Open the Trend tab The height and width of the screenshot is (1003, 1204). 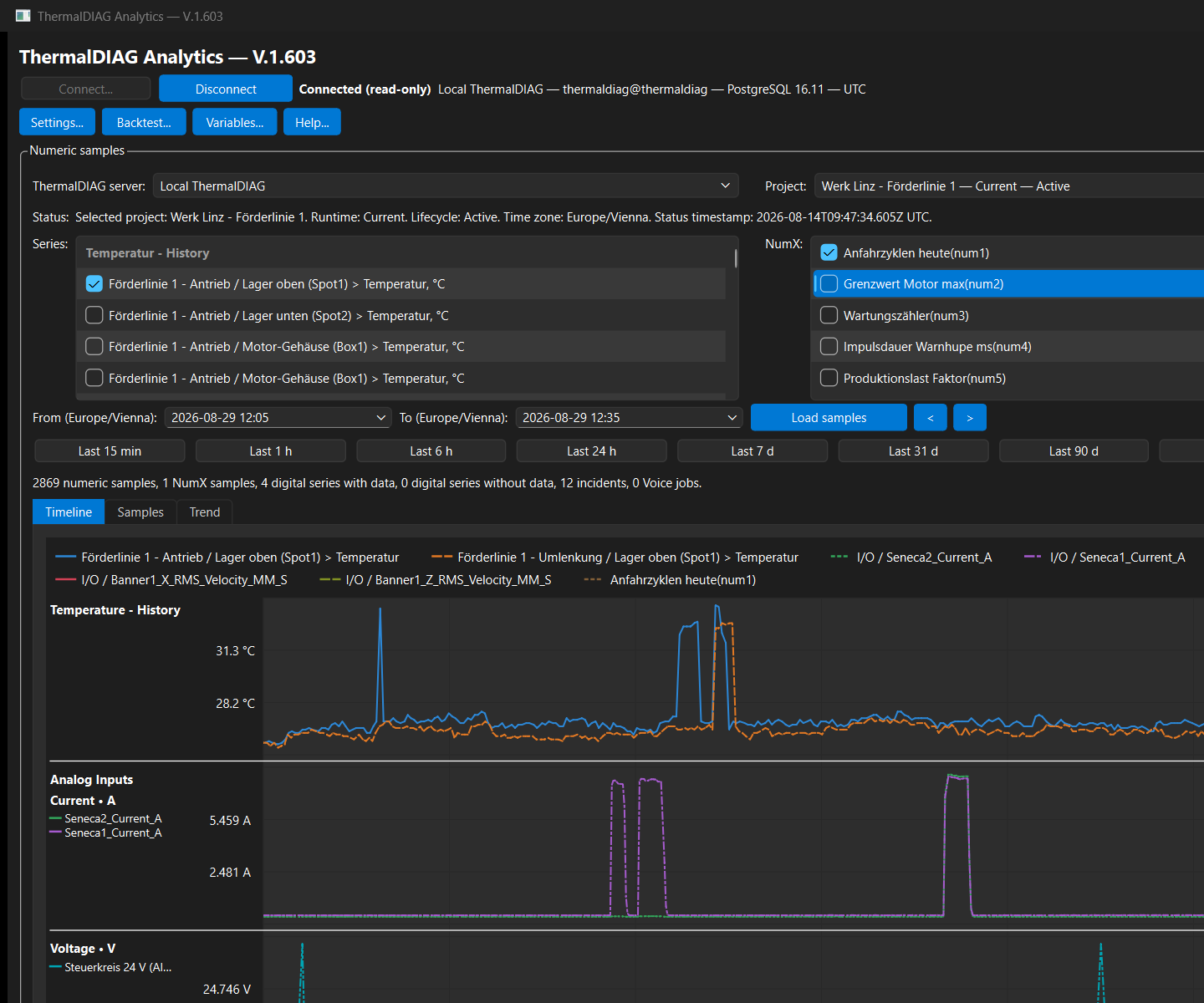(x=205, y=512)
